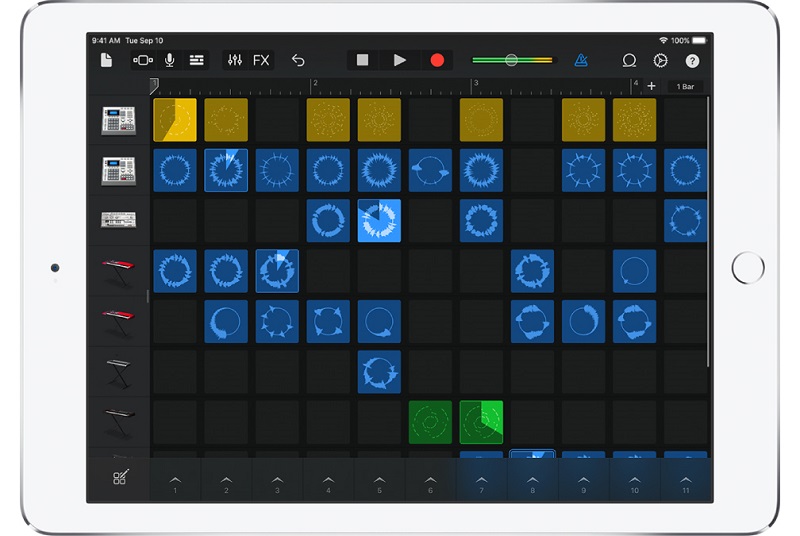The image size is (800, 536).
Task: Select the silver keyboard track in row six
Action: point(118,372)
